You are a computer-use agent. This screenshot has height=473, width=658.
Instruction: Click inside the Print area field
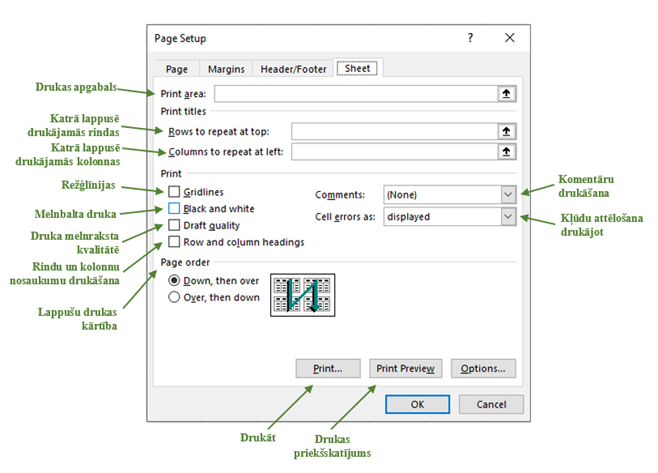pos(355,93)
